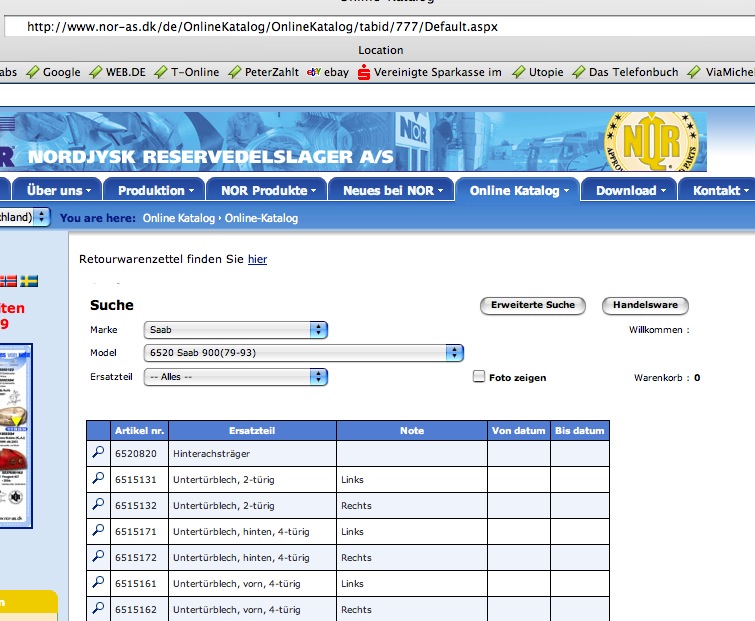Open details magnifier for article 6520820

point(98,453)
